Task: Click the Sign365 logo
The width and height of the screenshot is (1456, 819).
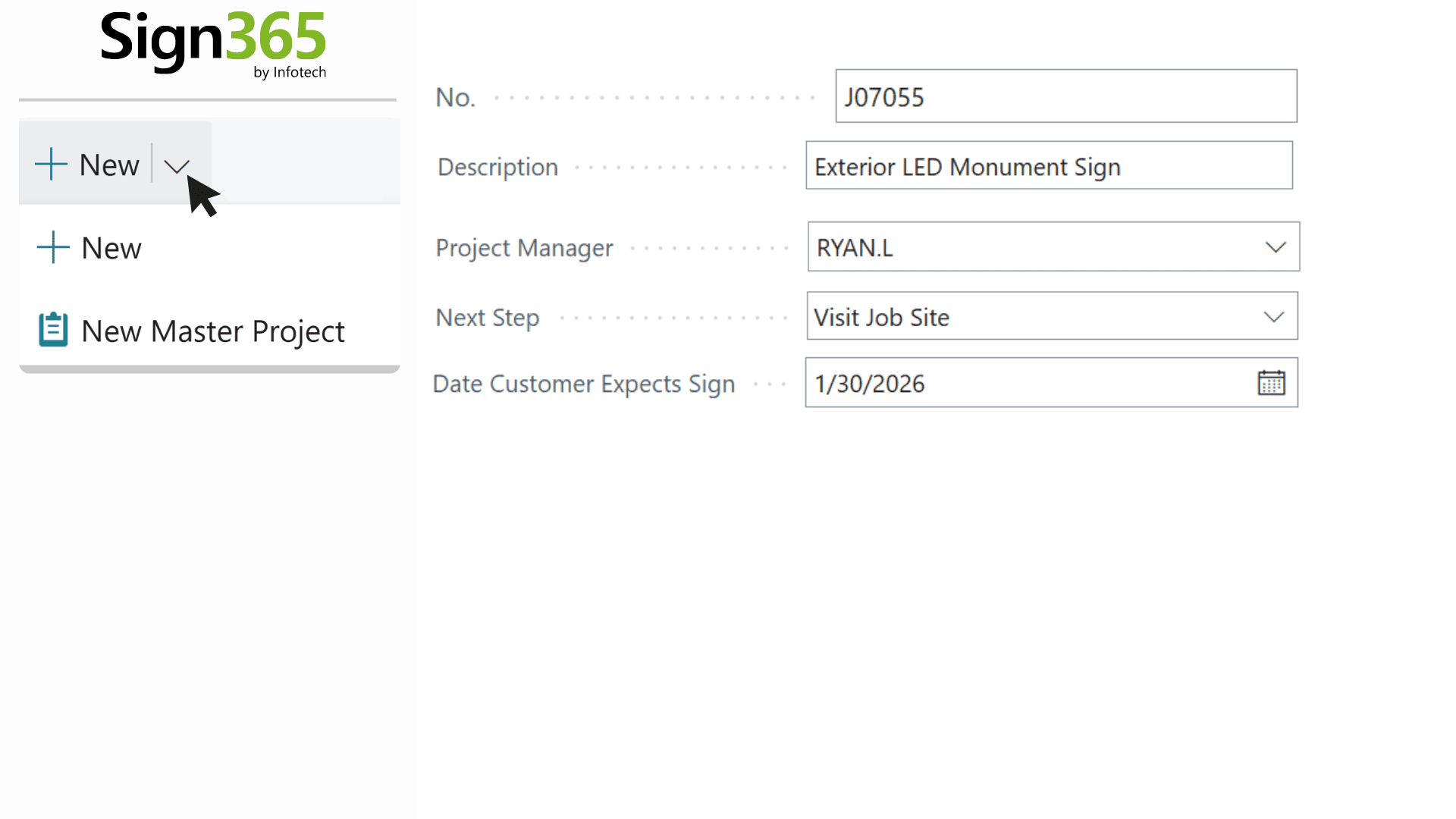Action: point(213,38)
